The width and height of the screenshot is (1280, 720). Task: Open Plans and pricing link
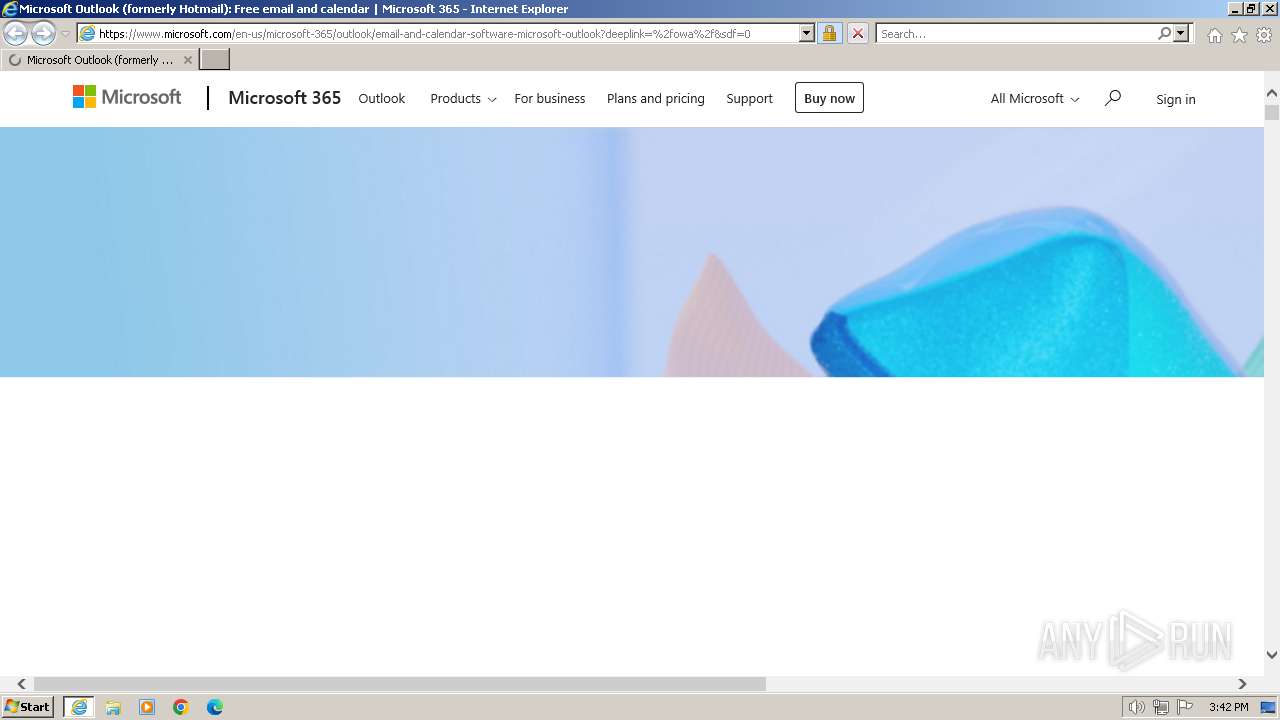tap(656, 98)
